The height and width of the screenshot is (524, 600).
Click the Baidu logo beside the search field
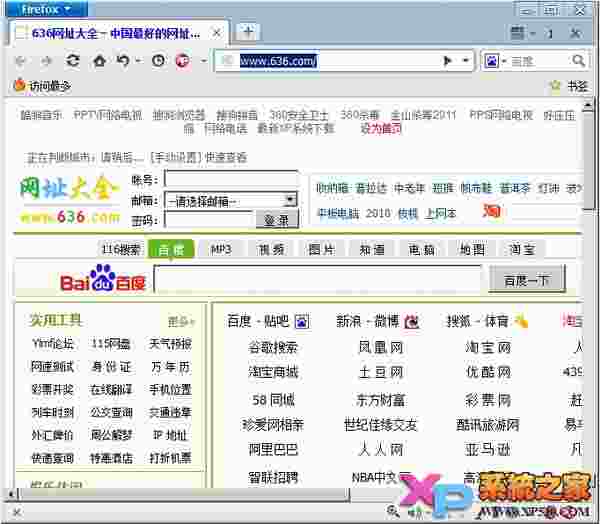coord(103,278)
